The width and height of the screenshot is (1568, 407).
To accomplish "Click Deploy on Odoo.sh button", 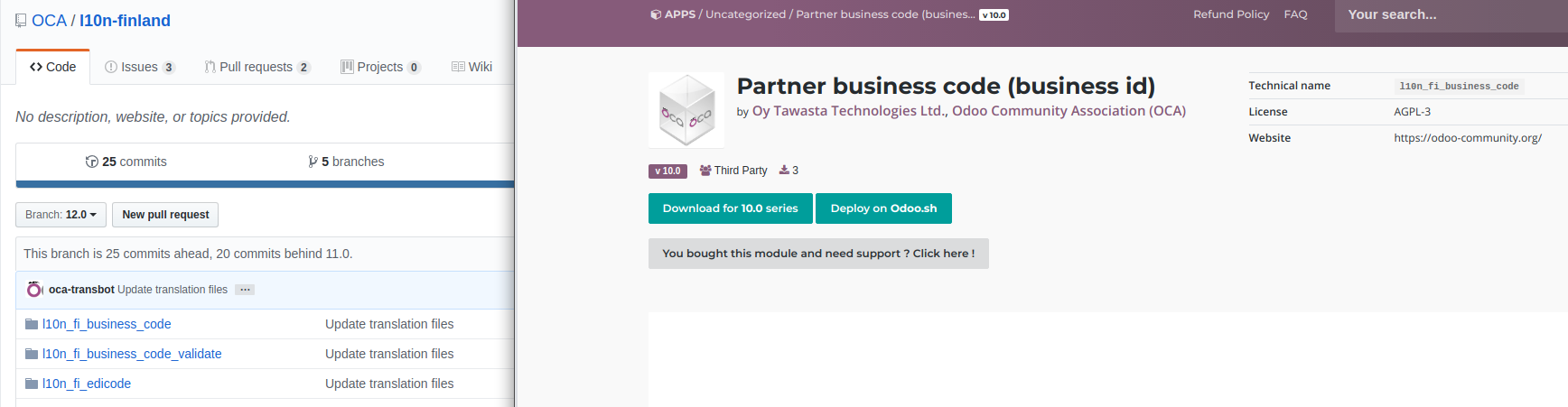I will pos(883,208).
